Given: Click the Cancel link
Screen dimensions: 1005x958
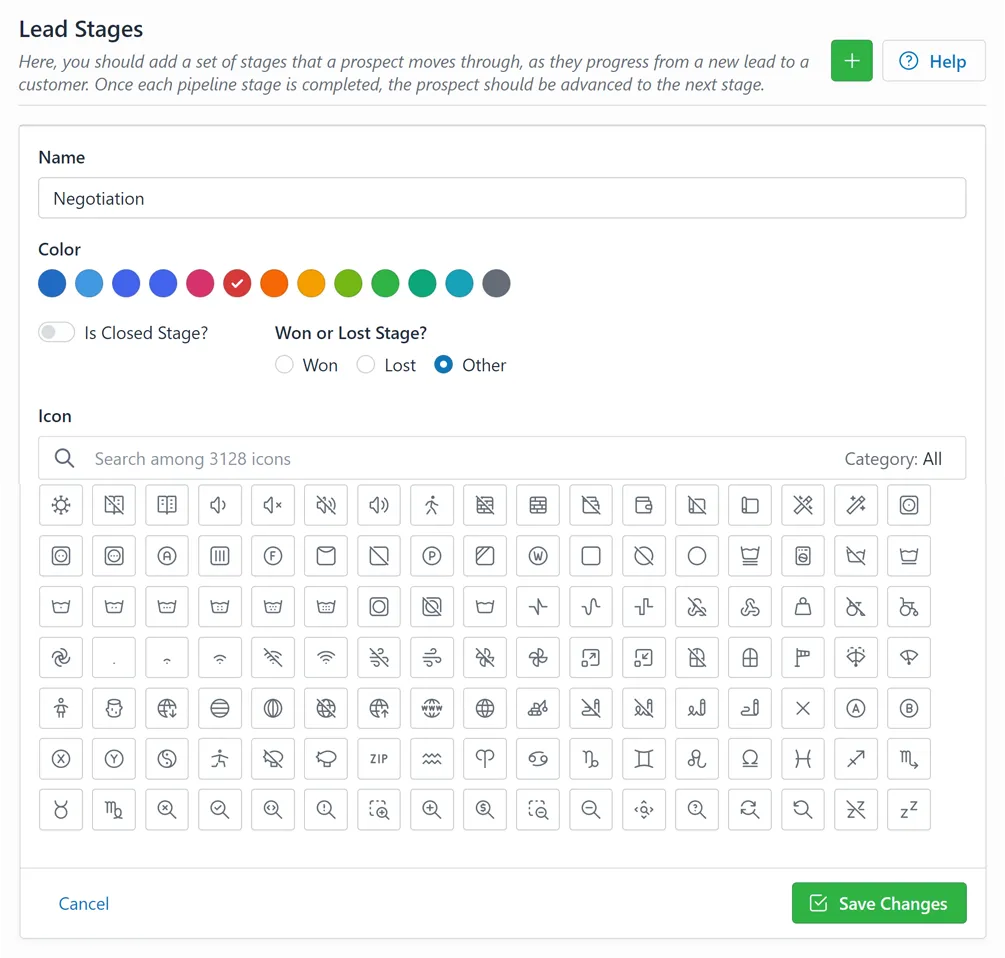Looking at the screenshot, I should pos(84,904).
